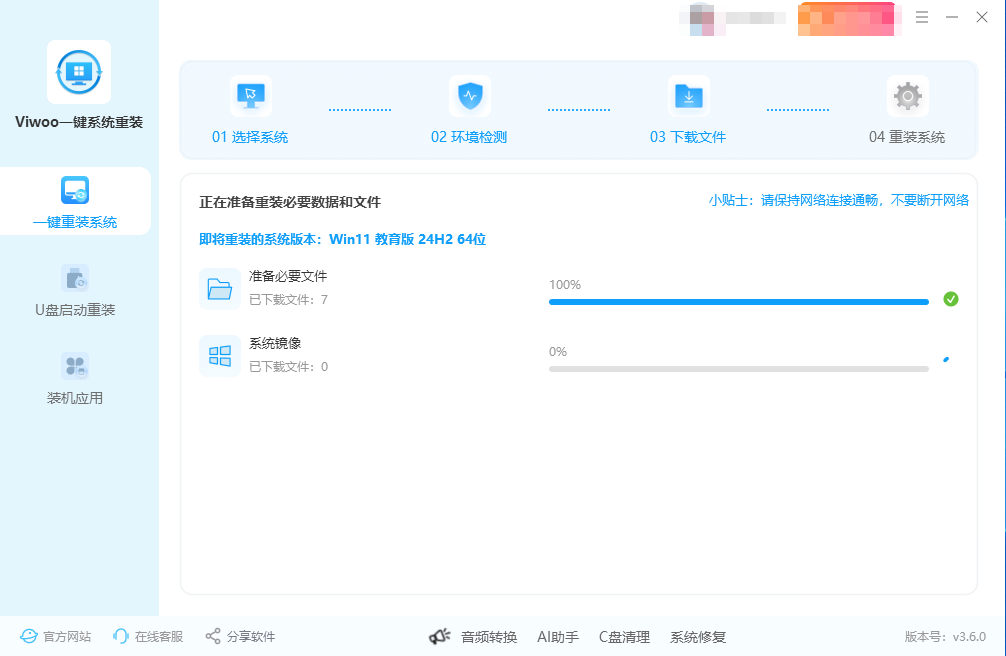The image size is (1006, 656).
Task: Open the 一键重装系统 sidebar icon
Action: coord(75,190)
